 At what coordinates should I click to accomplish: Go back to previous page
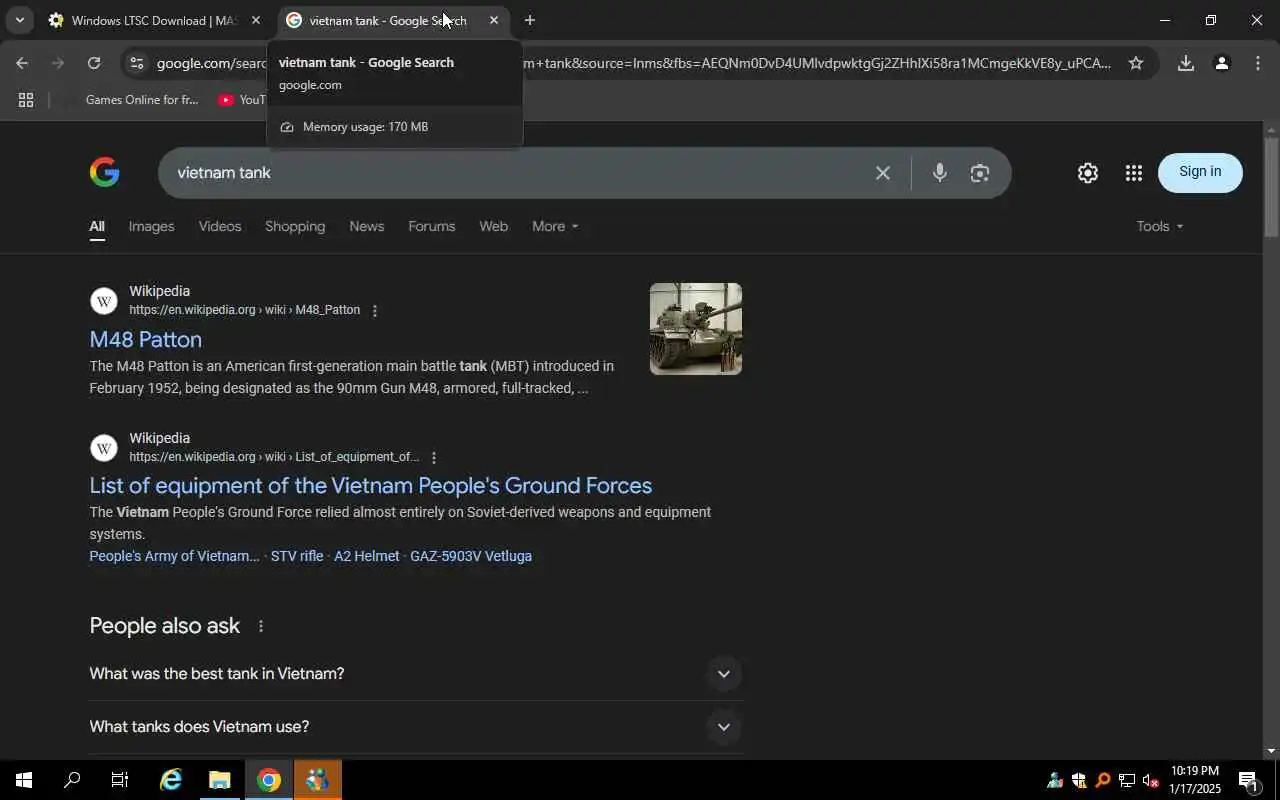pos(22,63)
